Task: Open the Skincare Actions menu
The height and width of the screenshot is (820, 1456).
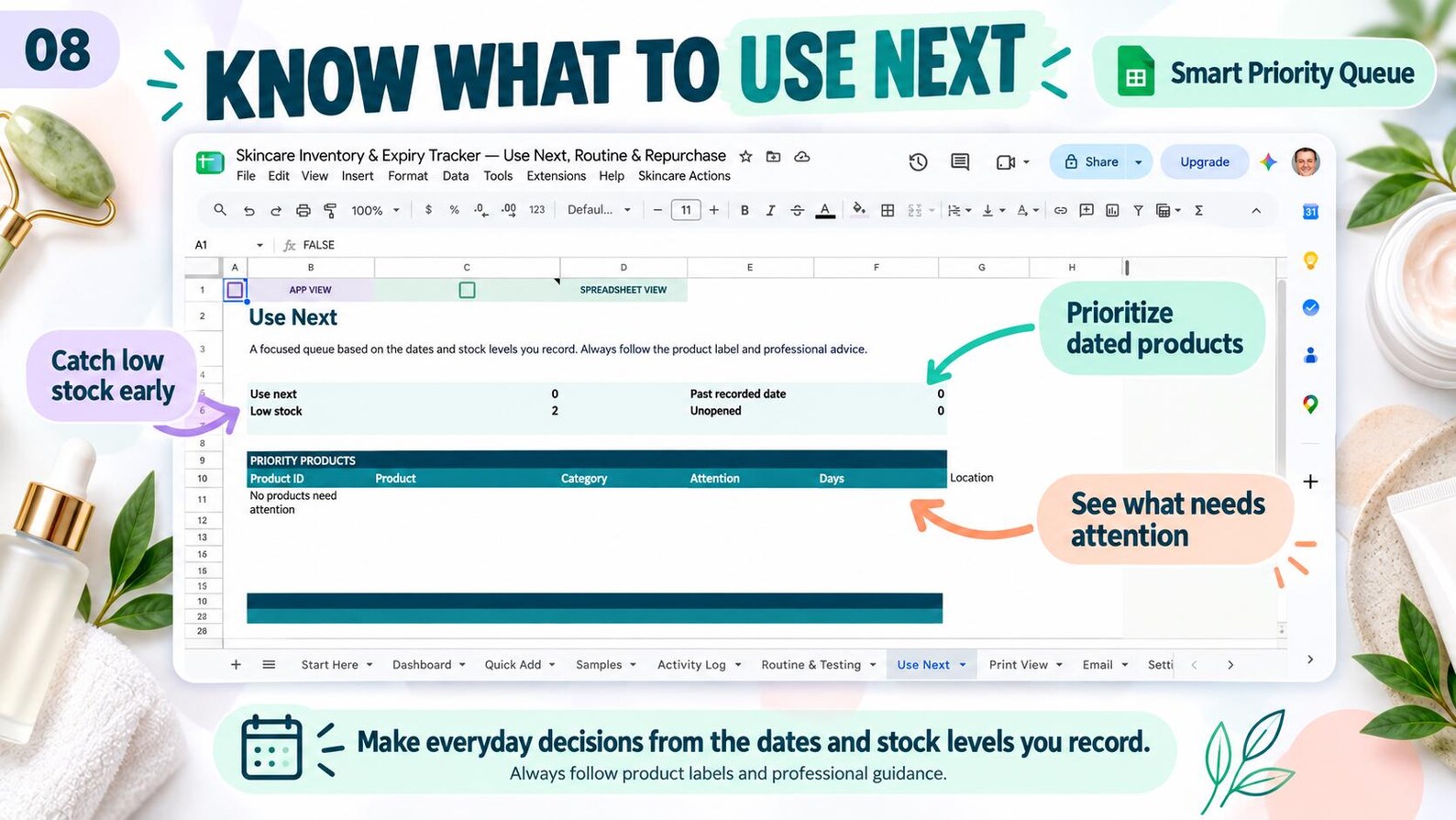Action: pyautogui.click(x=684, y=176)
